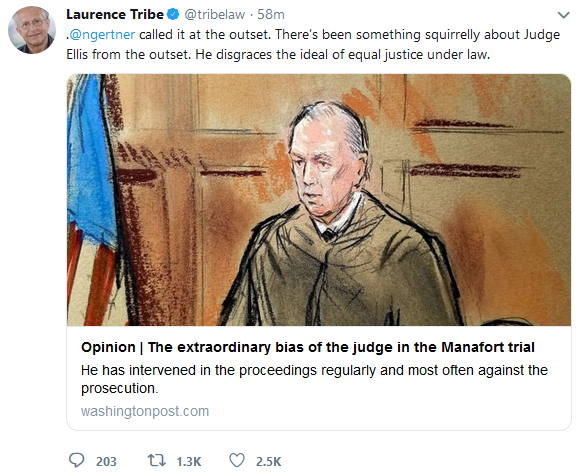Viewport: 579px width, 475px height.
Task: Open the 58m timestamp link
Action: pyautogui.click(x=271, y=14)
